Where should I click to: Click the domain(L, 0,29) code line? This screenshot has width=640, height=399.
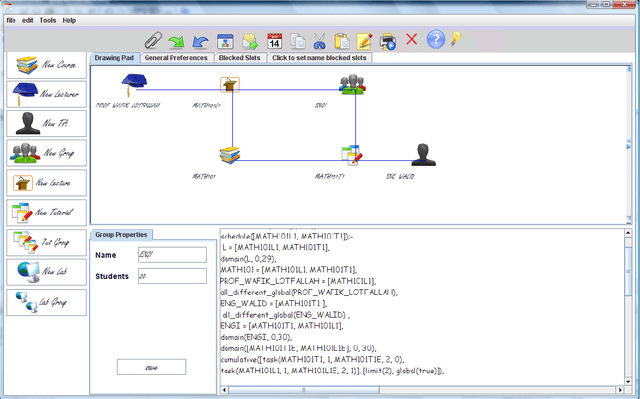[x=249, y=259]
